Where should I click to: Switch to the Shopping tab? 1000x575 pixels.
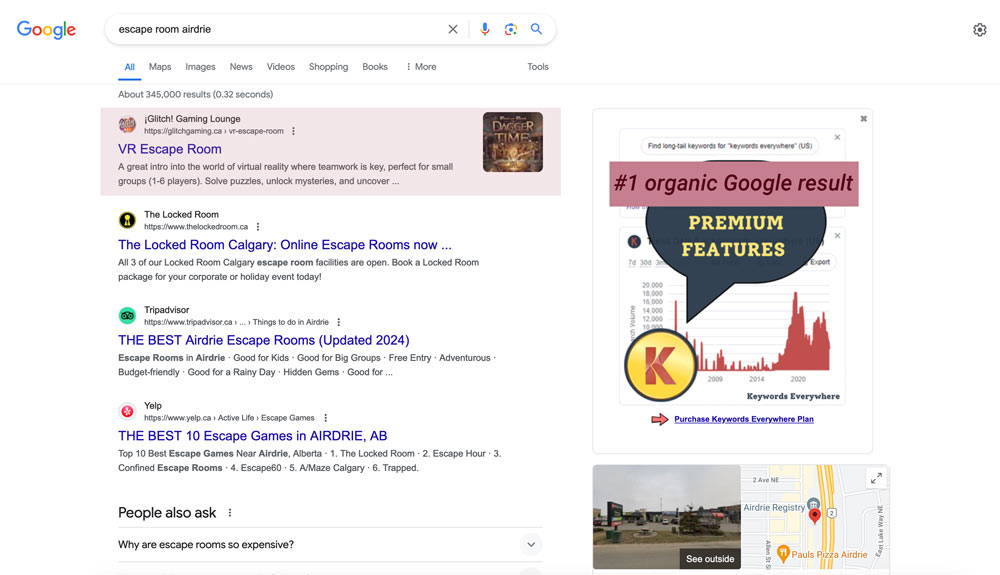tap(328, 67)
